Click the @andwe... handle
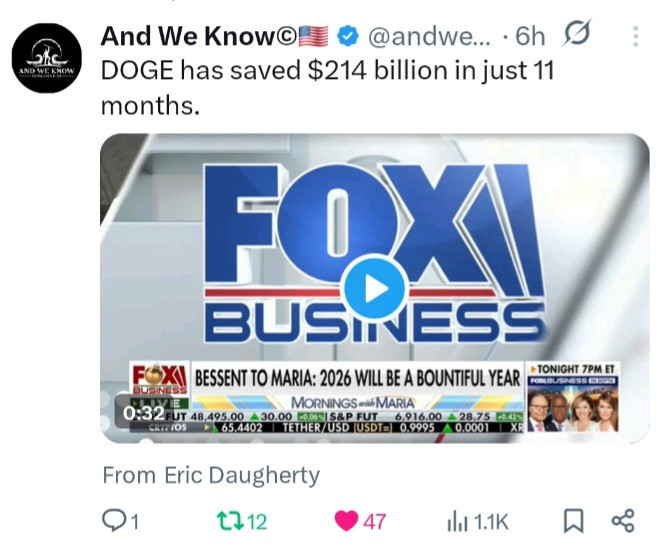The height and width of the screenshot is (549, 661). 429,37
